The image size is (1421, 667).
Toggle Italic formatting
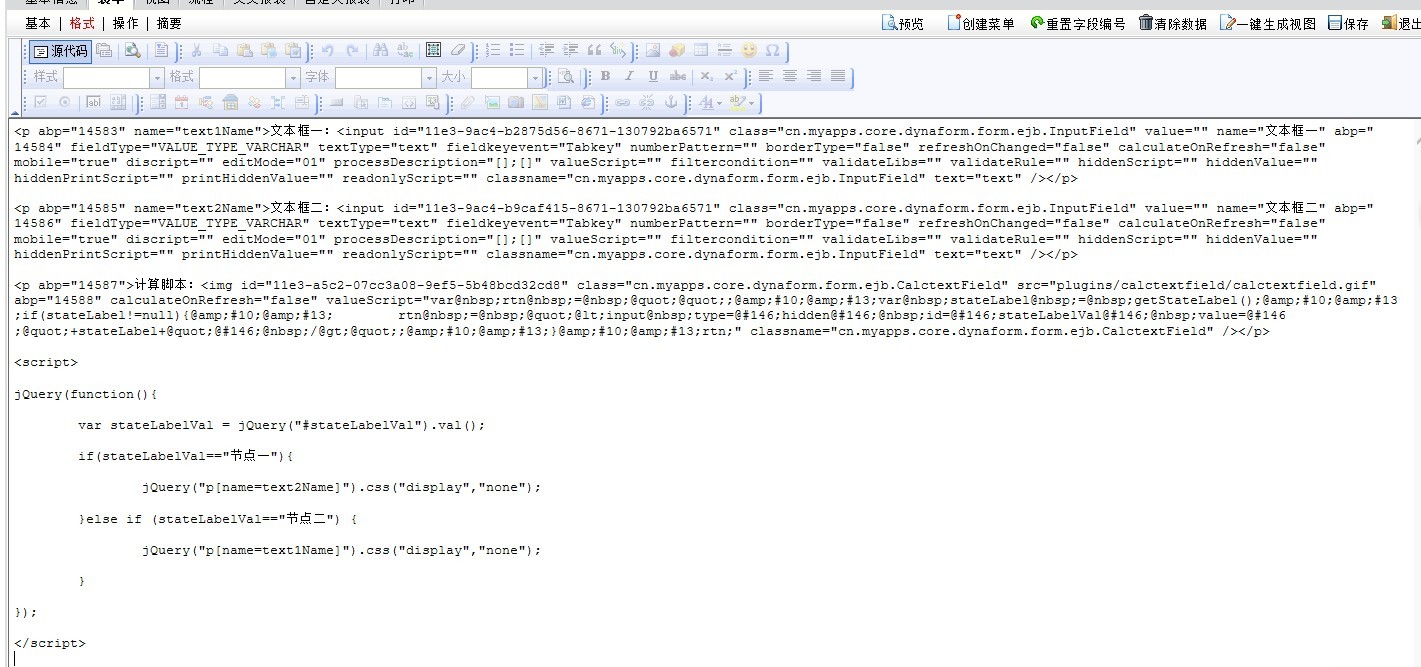tap(629, 76)
